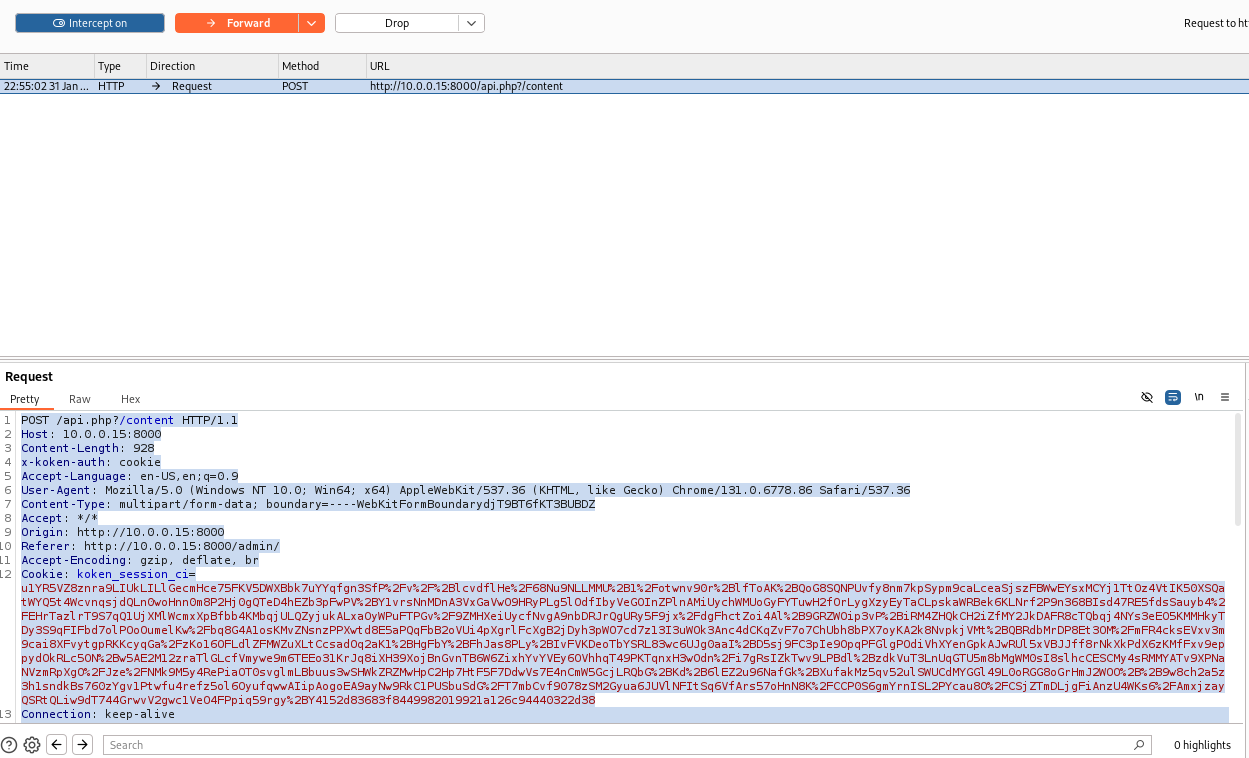Toggle line wrap in request editor

[x=1173, y=398]
